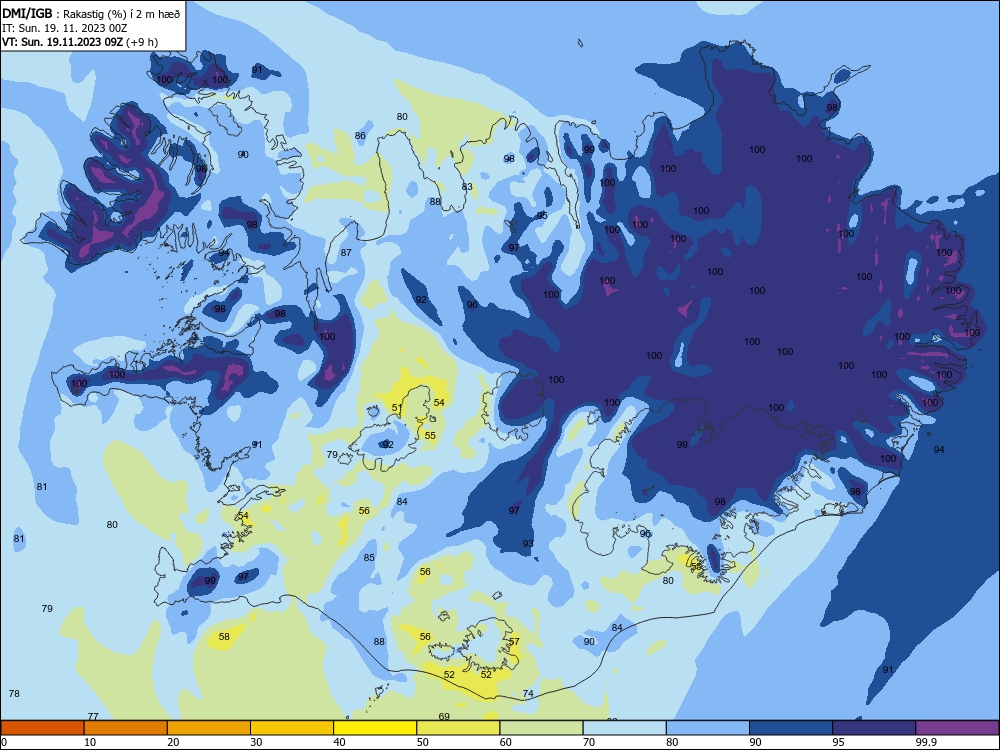1000x750 pixels.
Task: Pick the 60–70% light green legend swatch
Action: tap(541, 728)
